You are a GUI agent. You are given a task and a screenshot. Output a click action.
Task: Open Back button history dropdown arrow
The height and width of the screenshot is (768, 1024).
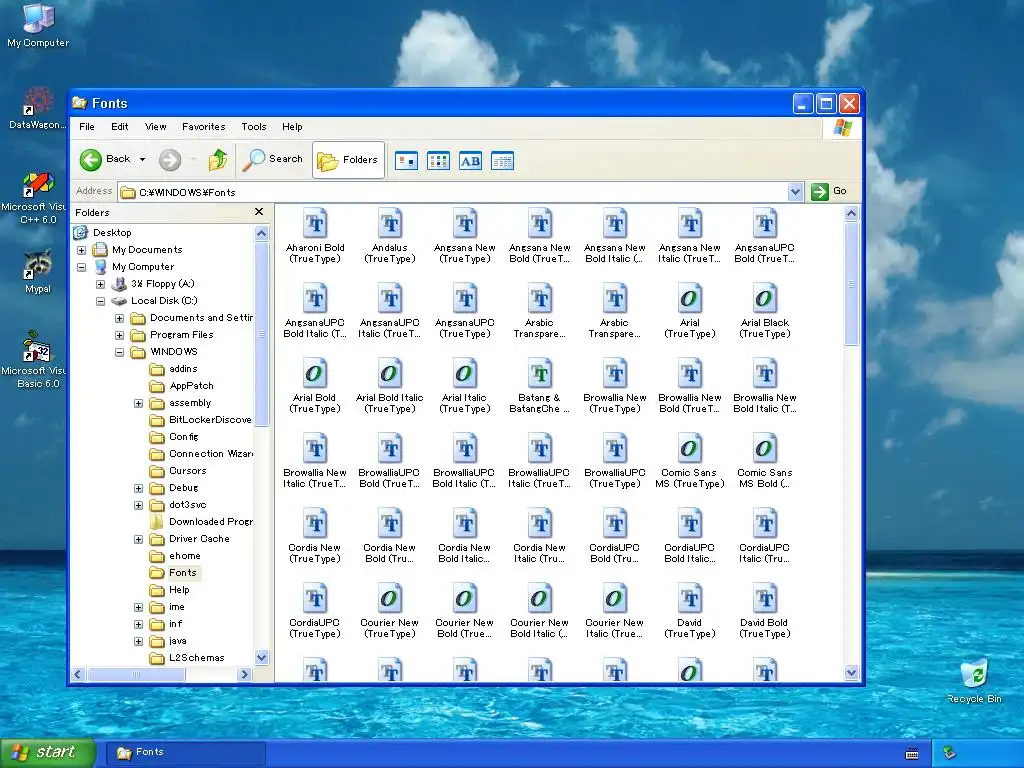click(x=142, y=159)
